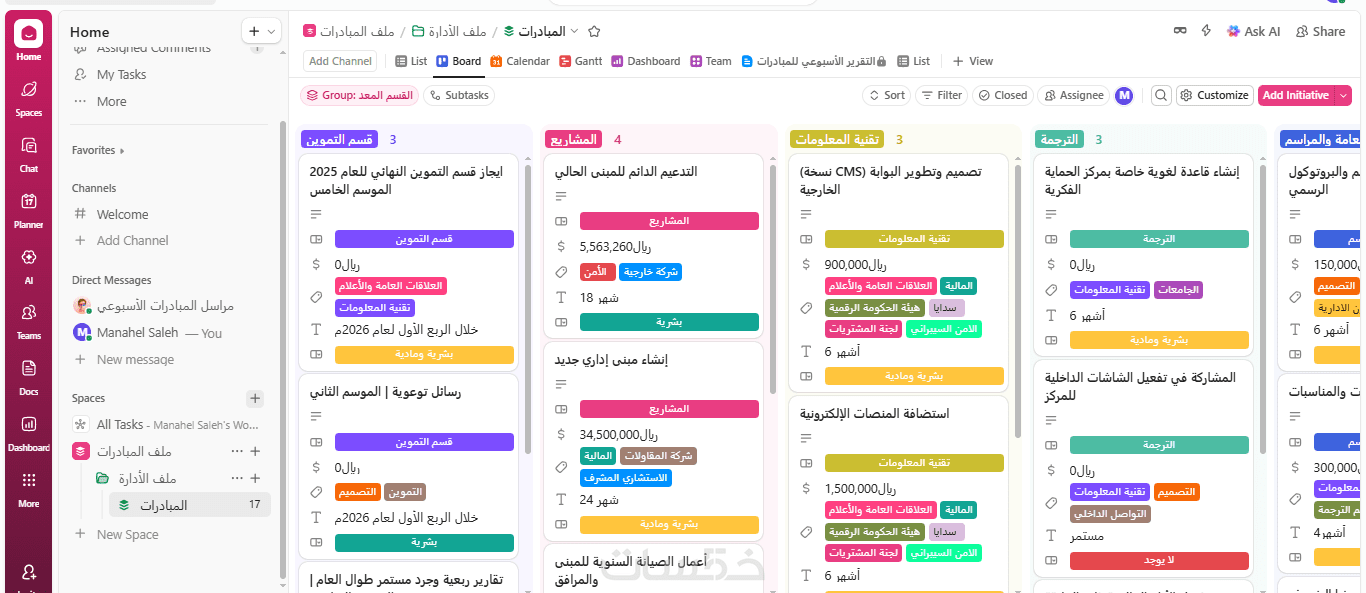Open dropdown arrow beside Add Initiative
The image size is (1366, 593).
[x=1343, y=95]
